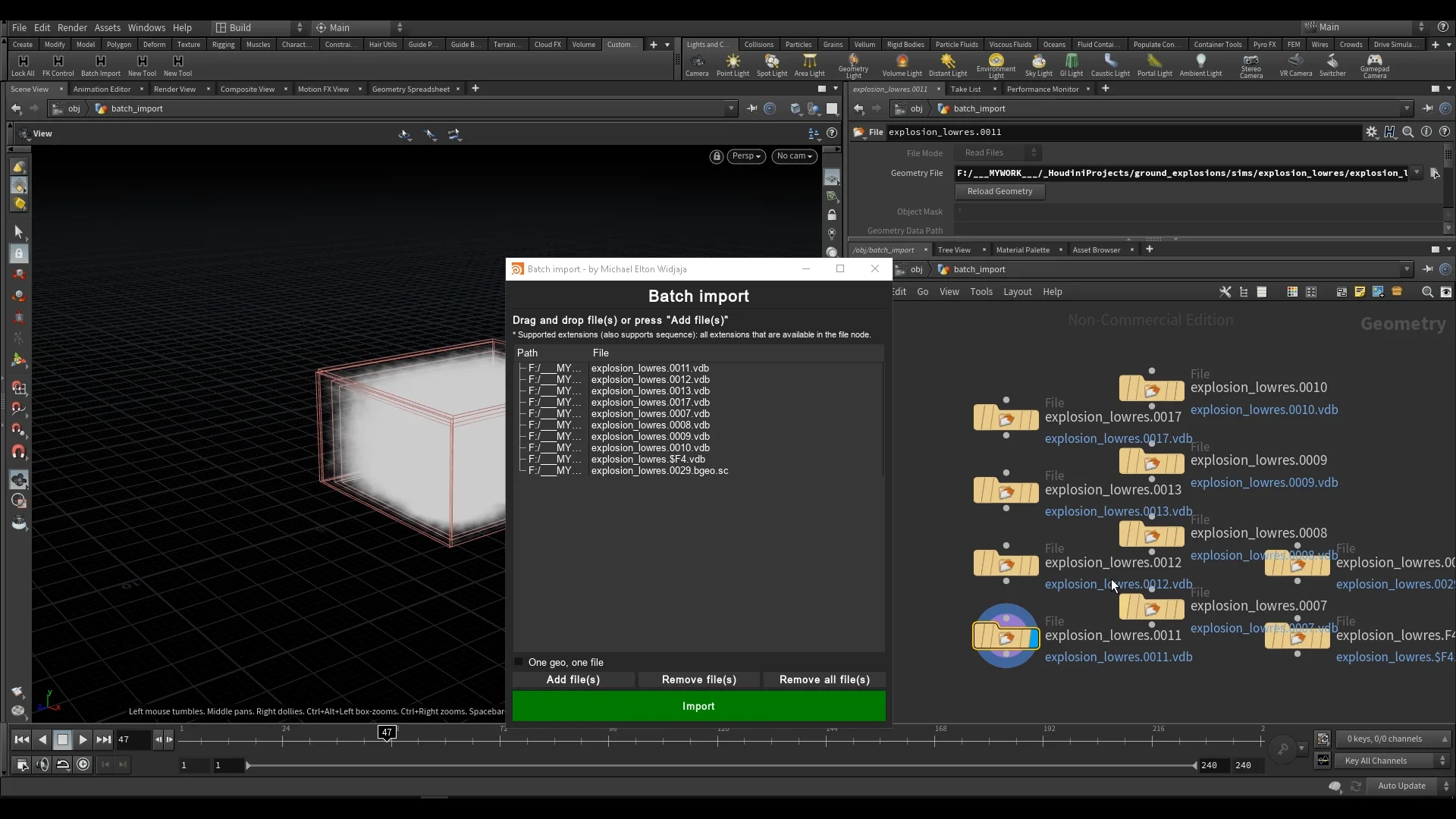The height and width of the screenshot is (819, 1456).
Task: Enable the One geo, one file checkbox
Action: pyautogui.click(x=519, y=662)
